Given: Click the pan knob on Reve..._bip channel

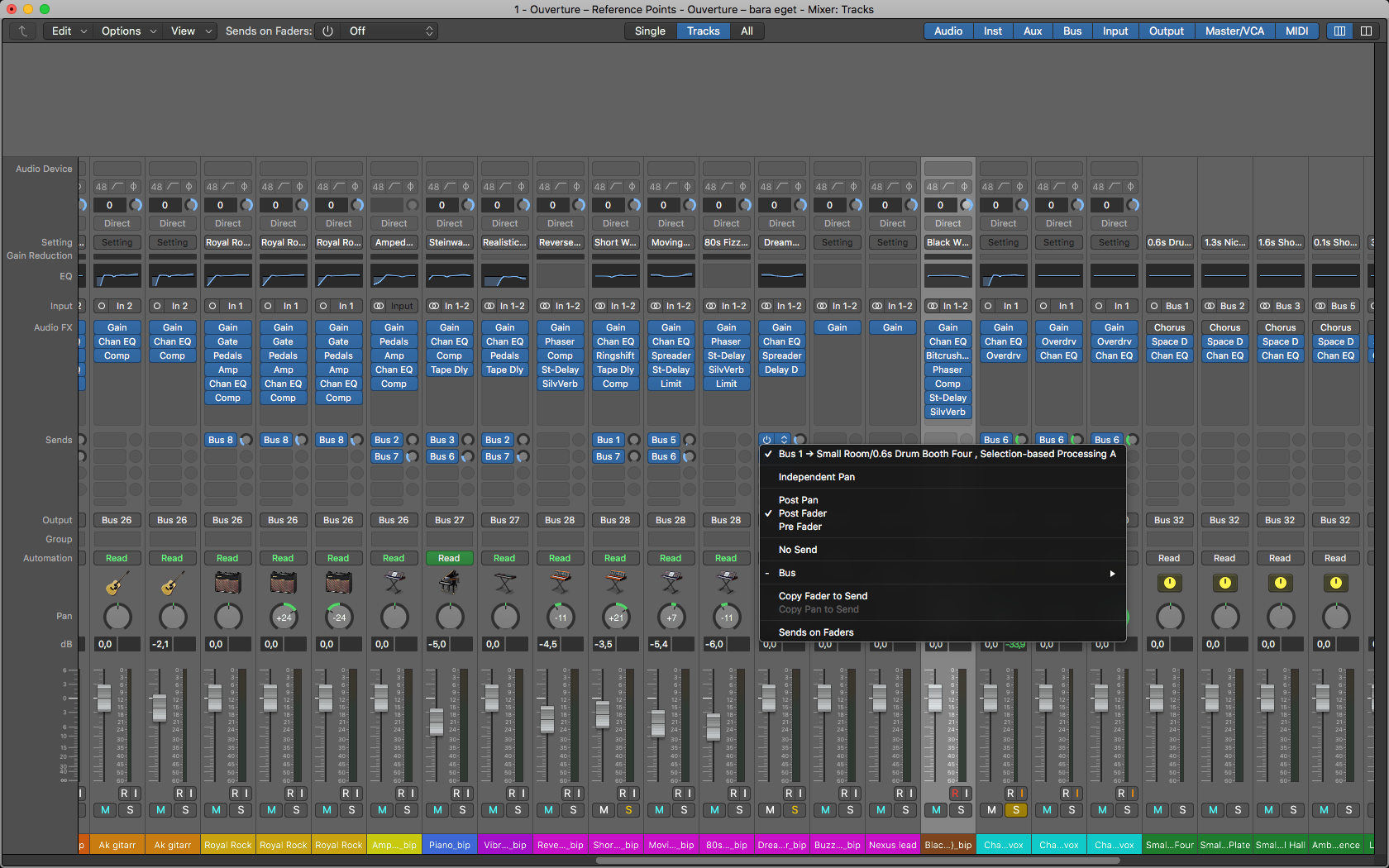Looking at the screenshot, I should (561, 617).
